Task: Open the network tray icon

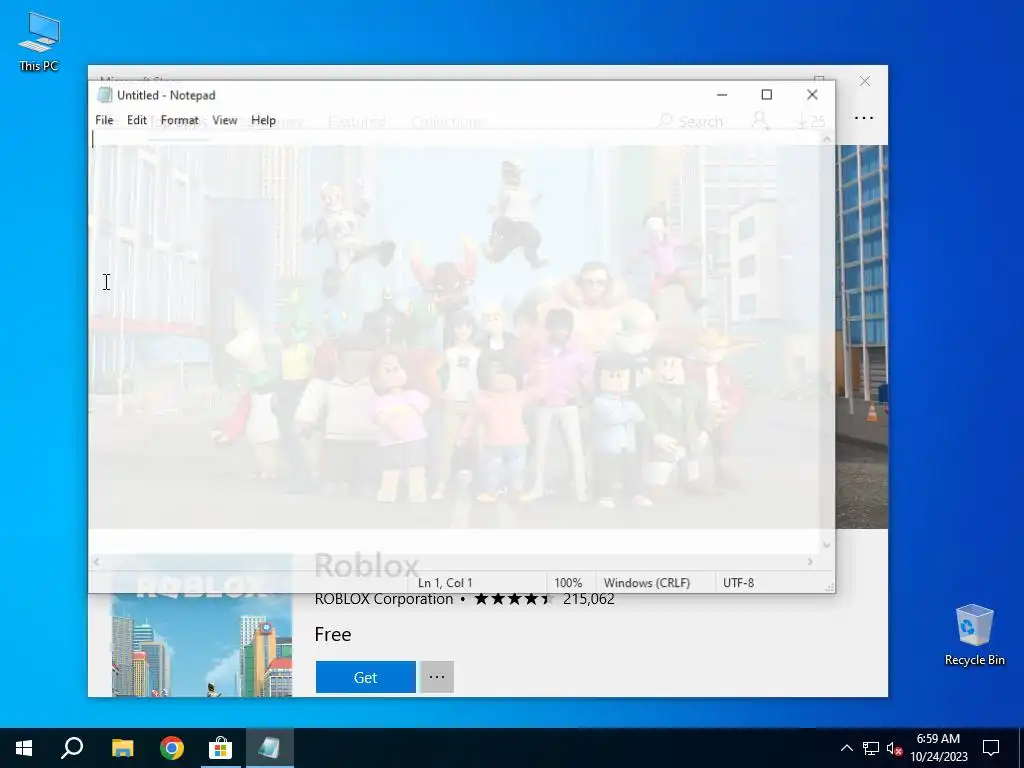Action: [x=871, y=748]
